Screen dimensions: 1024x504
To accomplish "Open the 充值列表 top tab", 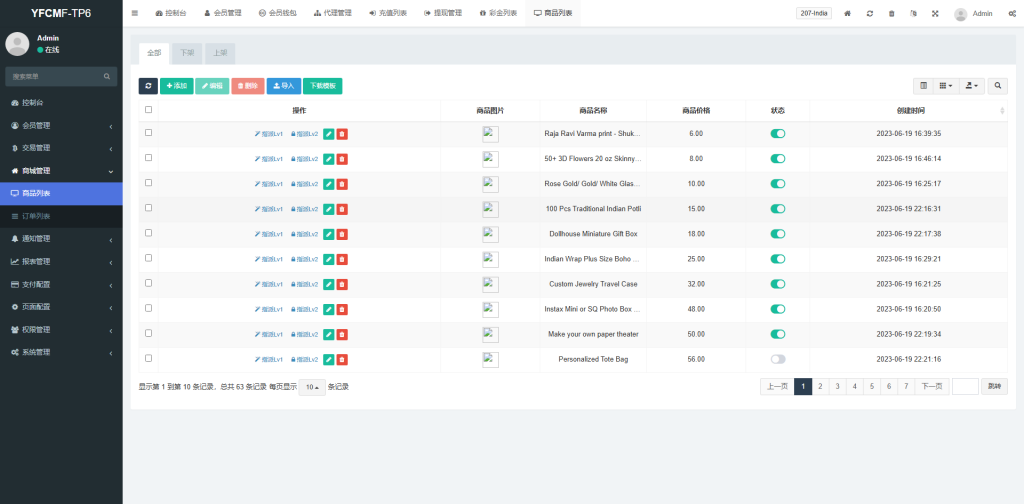I will (388, 13).
